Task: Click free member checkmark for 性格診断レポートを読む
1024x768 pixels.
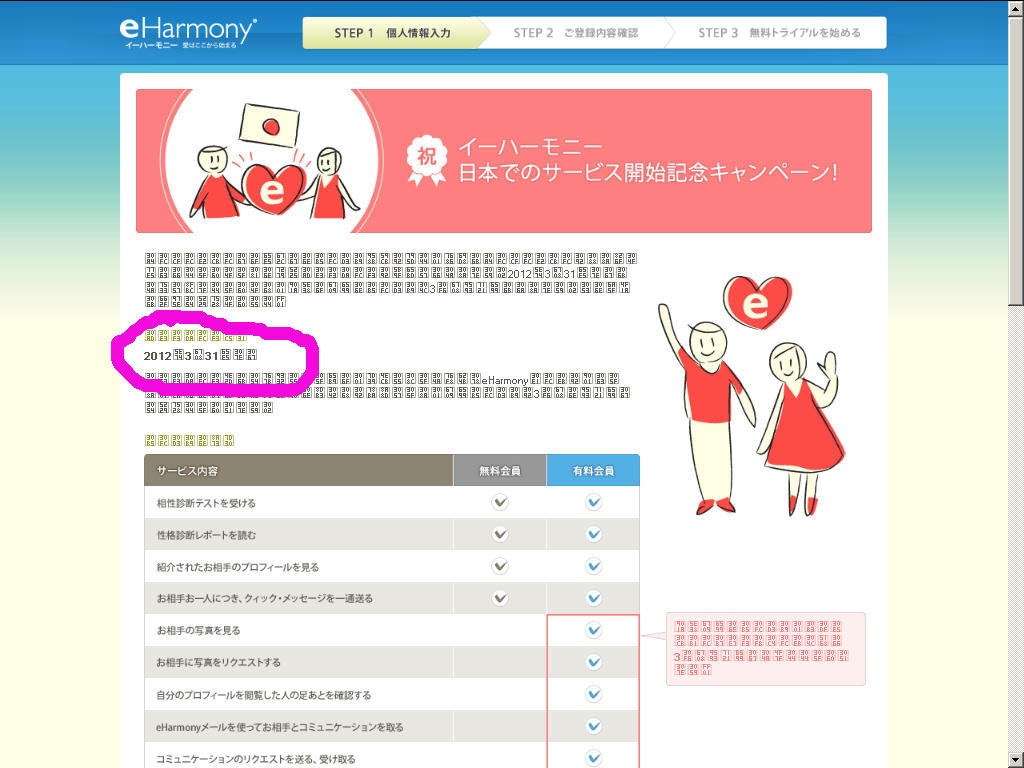Action: click(x=500, y=534)
